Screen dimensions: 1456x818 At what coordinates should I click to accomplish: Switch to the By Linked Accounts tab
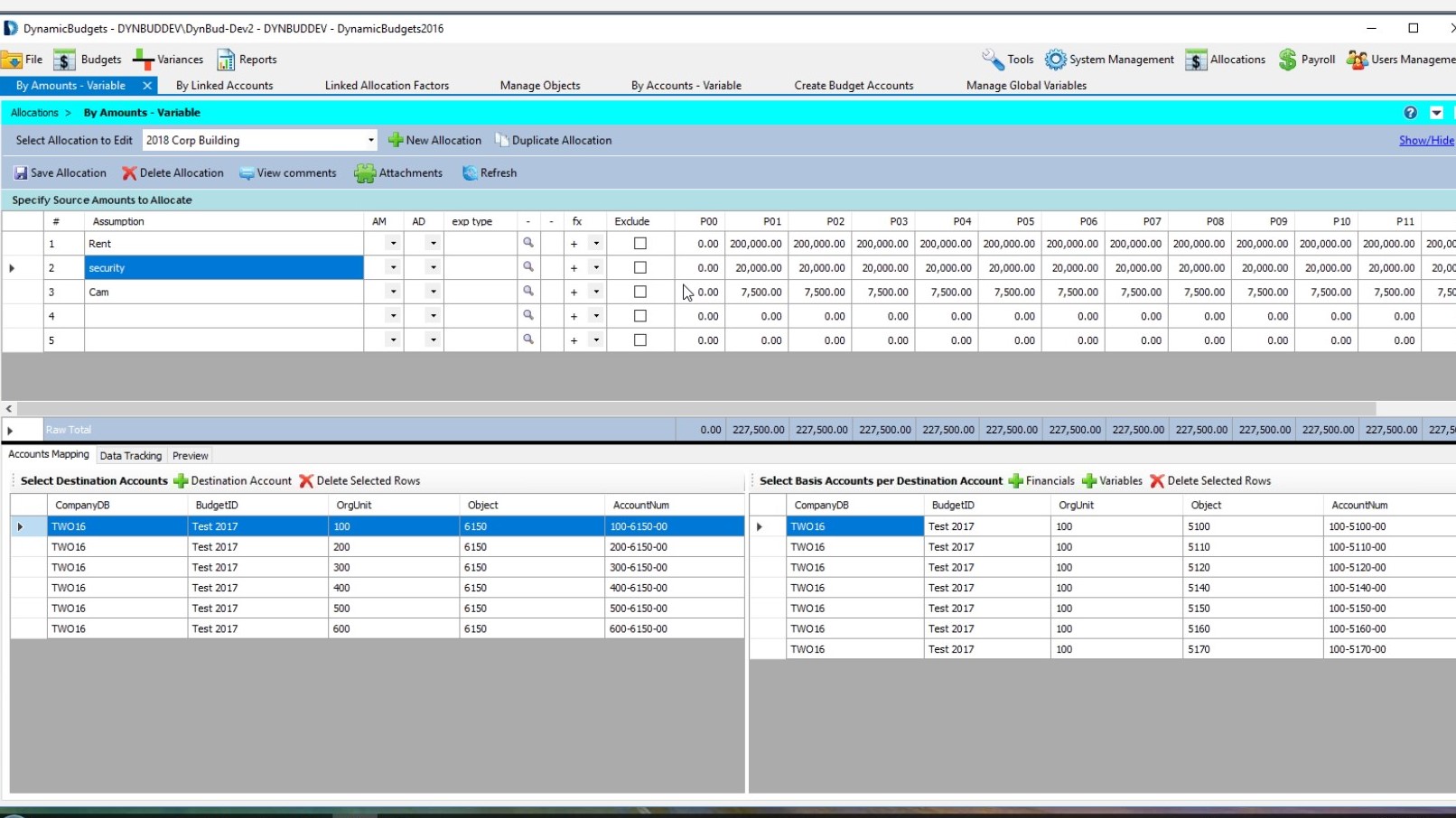[x=224, y=86]
